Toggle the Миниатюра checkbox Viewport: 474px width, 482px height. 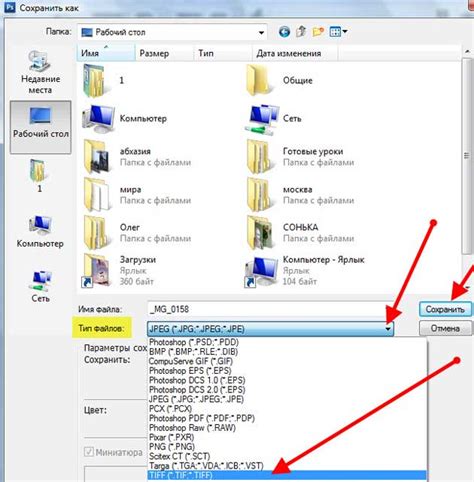pyautogui.click(x=89, y=452)
